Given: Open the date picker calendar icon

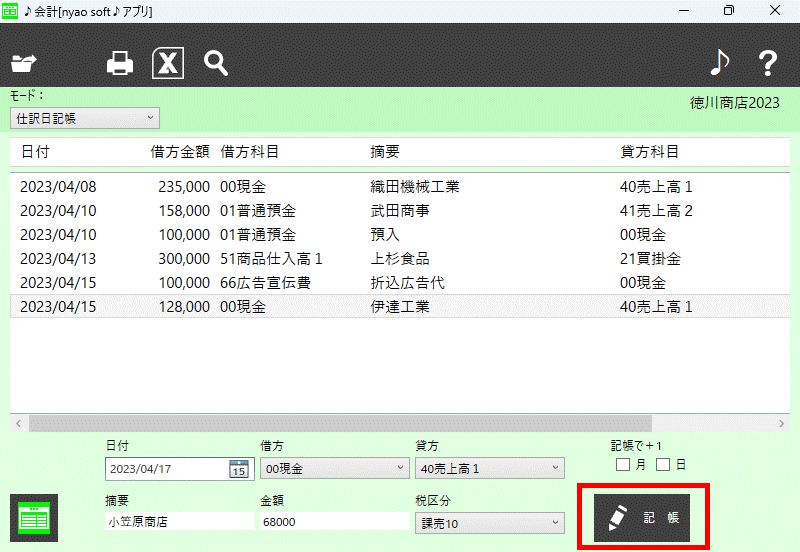Looking at the screenshot, I should coord(238,469).
